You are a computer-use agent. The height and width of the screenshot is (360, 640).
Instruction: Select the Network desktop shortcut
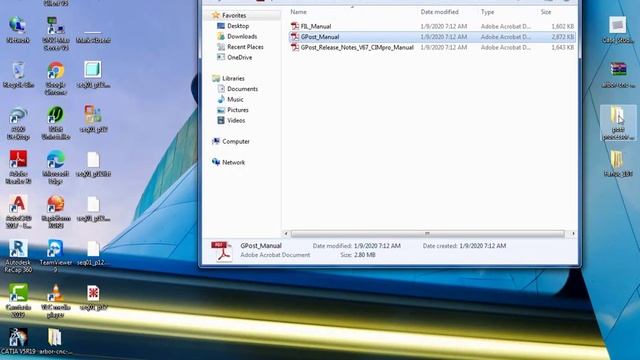coord(18,30)
